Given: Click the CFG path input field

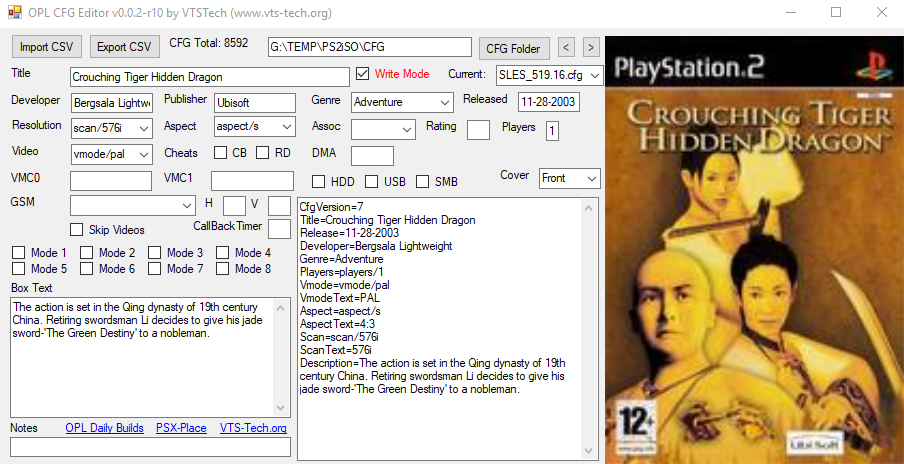Looking at the screenshot, I should pyautogui.click(x=370, y=47).
